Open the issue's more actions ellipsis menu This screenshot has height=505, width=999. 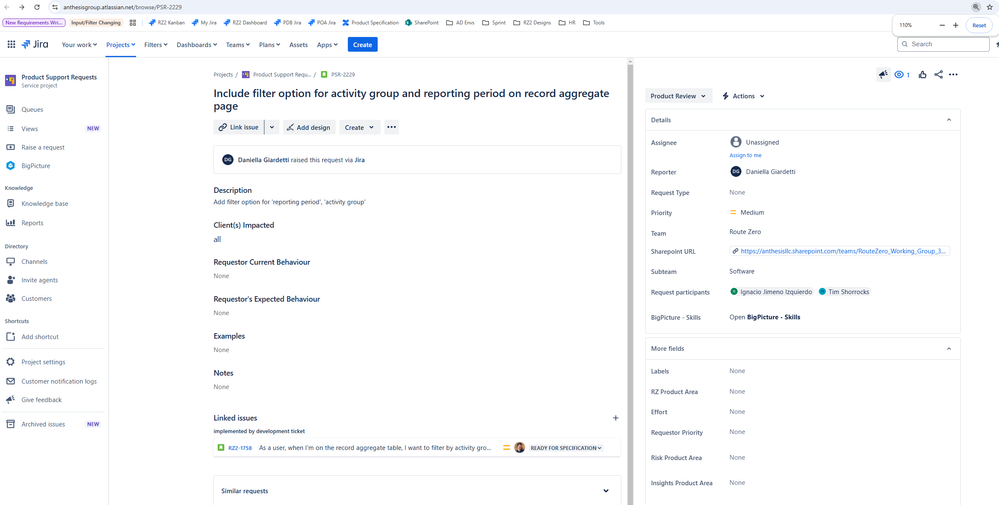pos(953,75)
